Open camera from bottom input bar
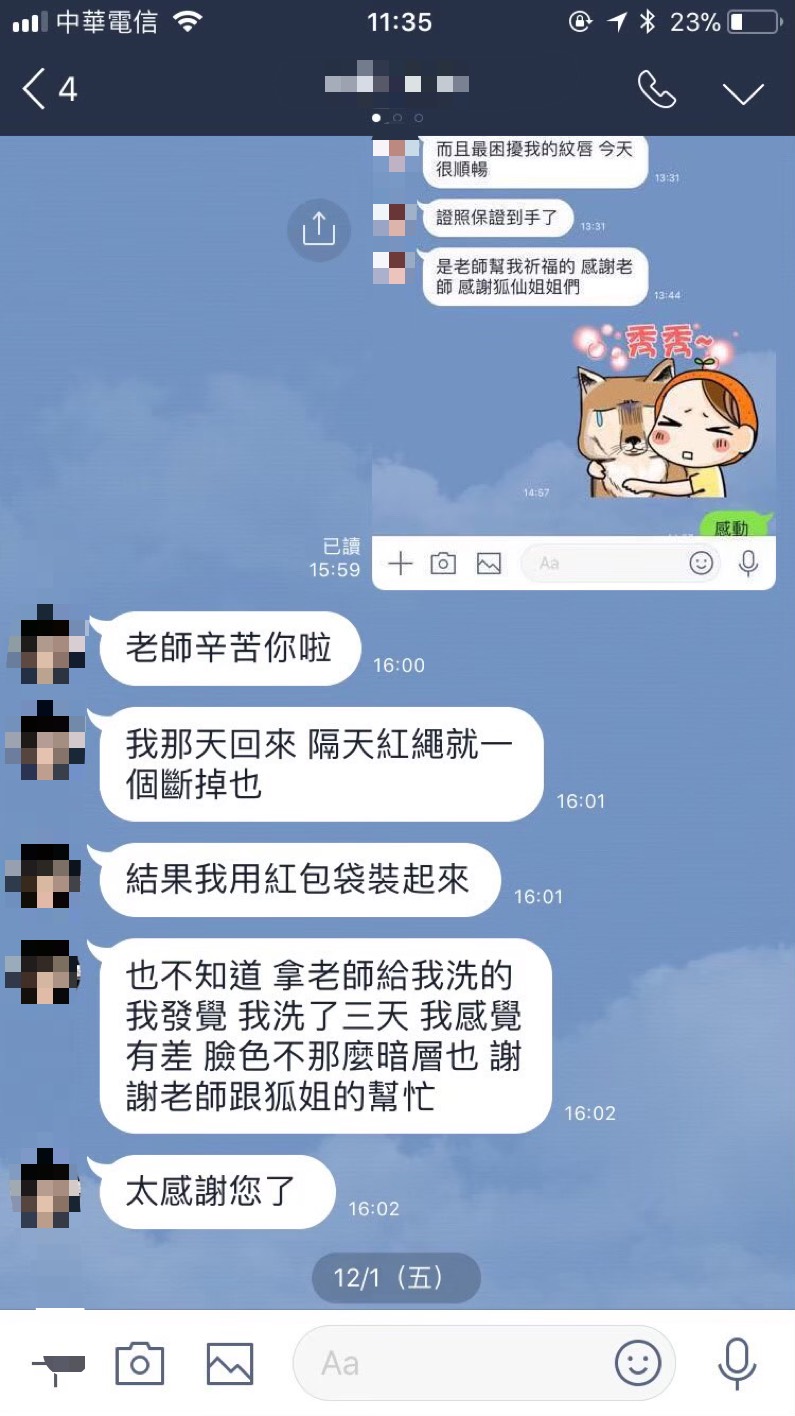 [x=139, y=1363]
